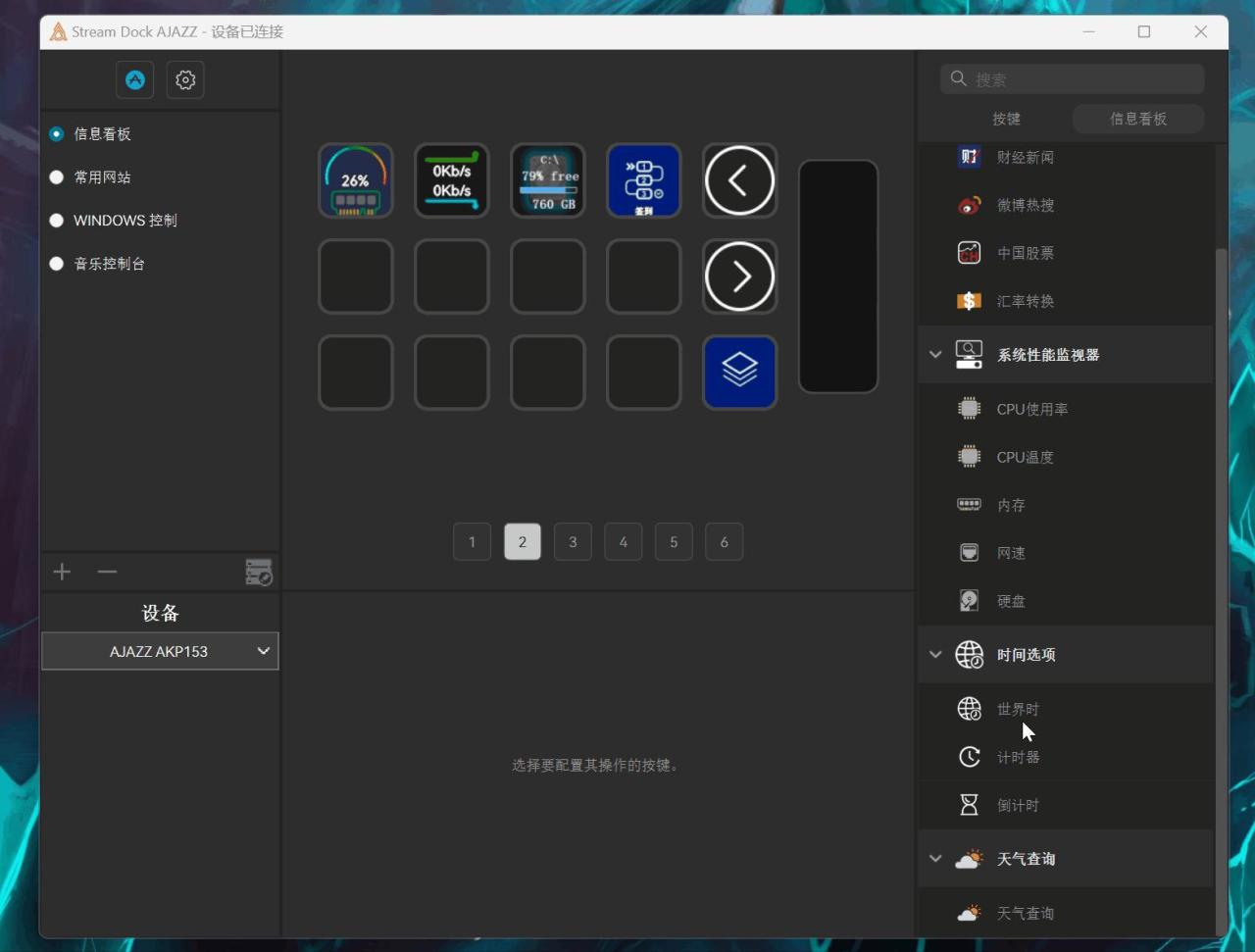Click the 倒计时 hourglass icon
The width and height of the screenshot is (1255, 952).
point(969,805)
